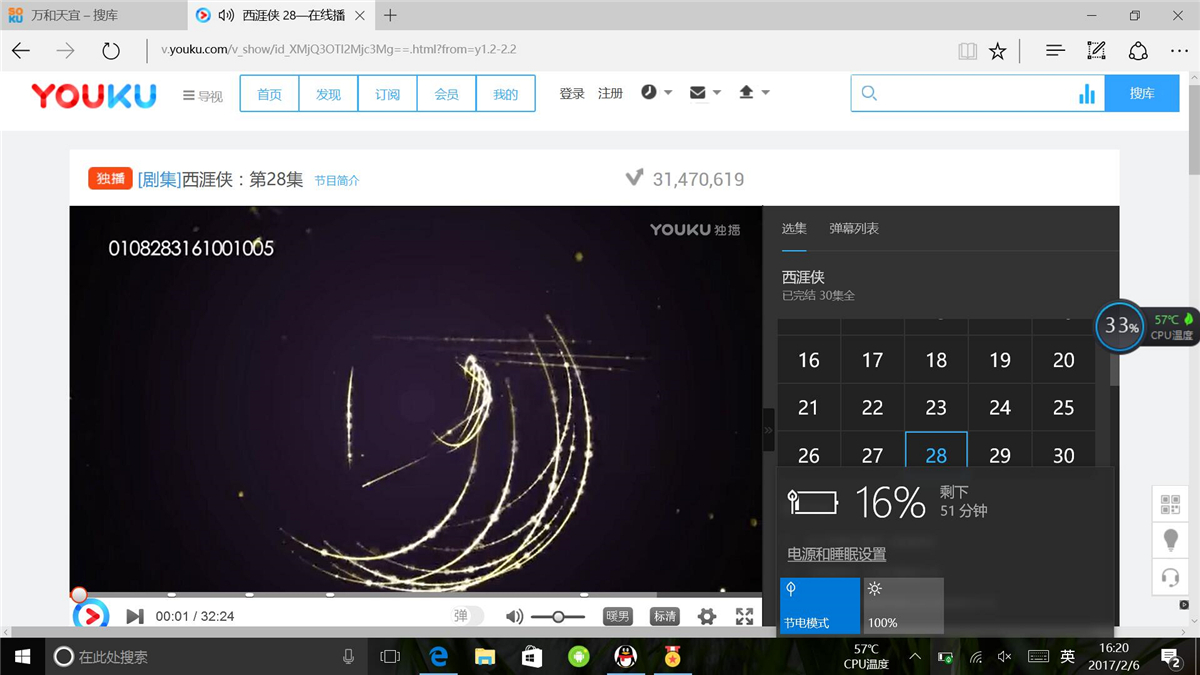The image size is (1200, 675).
Task: Mute the video player volume icon
Action: pos(514,617)
